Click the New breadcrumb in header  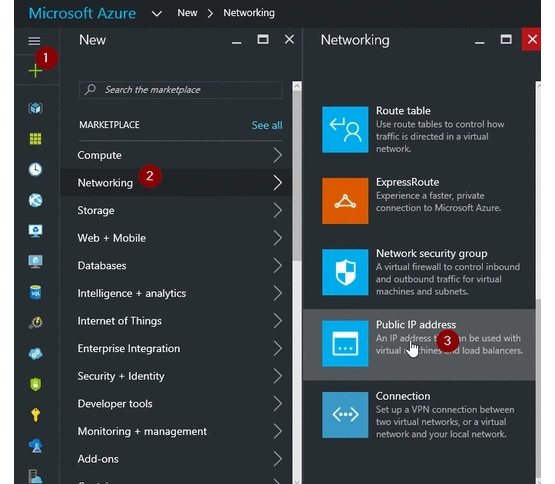tap(187, 13)
